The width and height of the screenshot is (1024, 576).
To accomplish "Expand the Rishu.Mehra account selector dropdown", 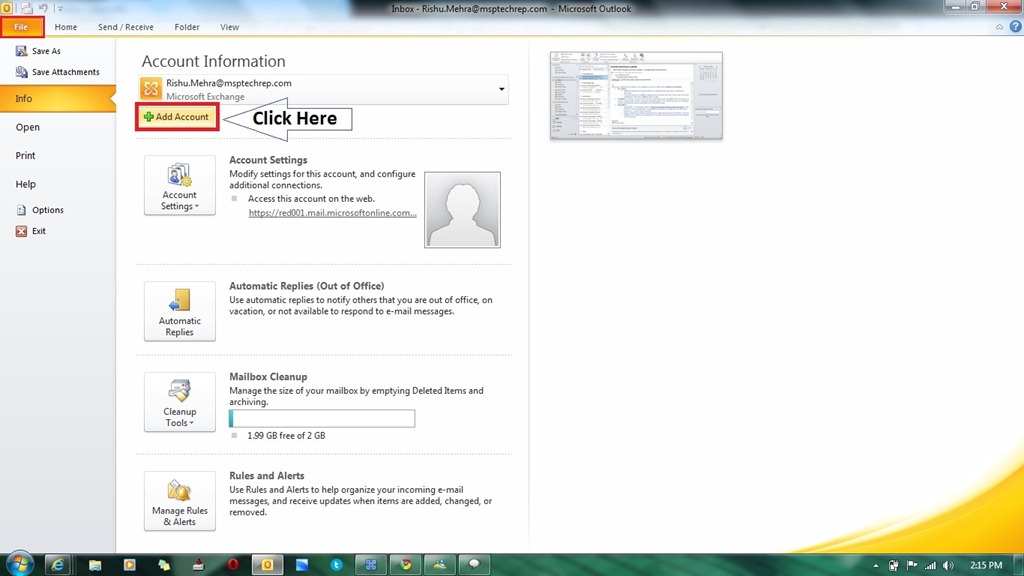I will pos(502,89).
